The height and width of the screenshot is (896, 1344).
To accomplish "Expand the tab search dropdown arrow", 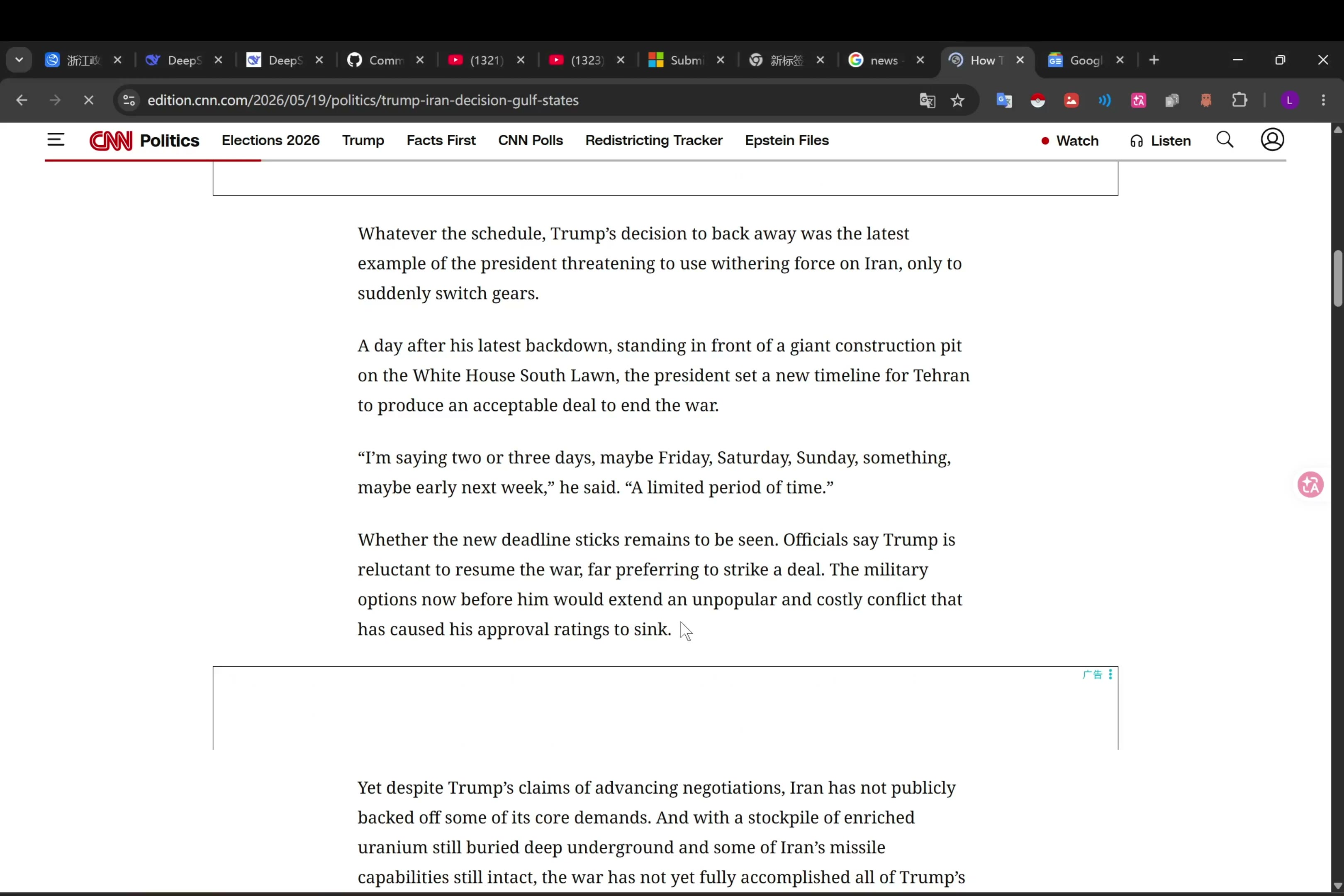I will pyautogui.click(x=19, y=60).
